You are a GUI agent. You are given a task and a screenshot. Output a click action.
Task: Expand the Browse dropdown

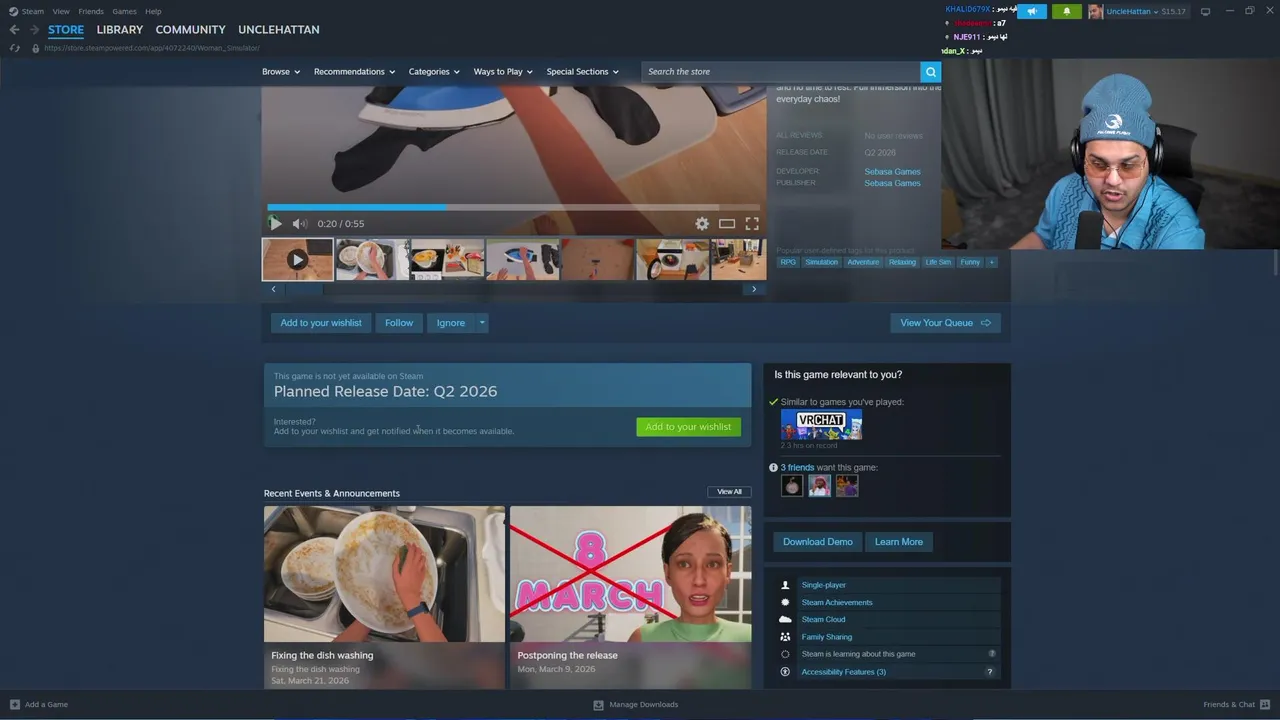pos(281,72)
